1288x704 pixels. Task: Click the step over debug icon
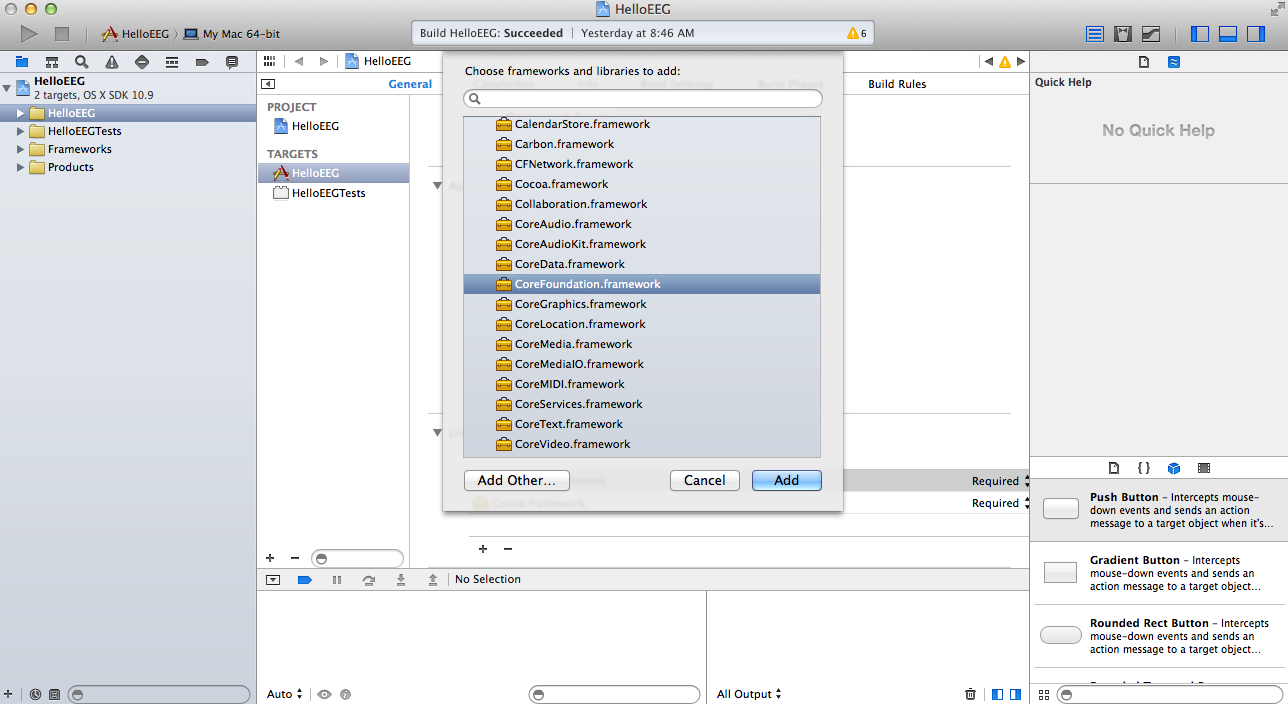point(369,580)
